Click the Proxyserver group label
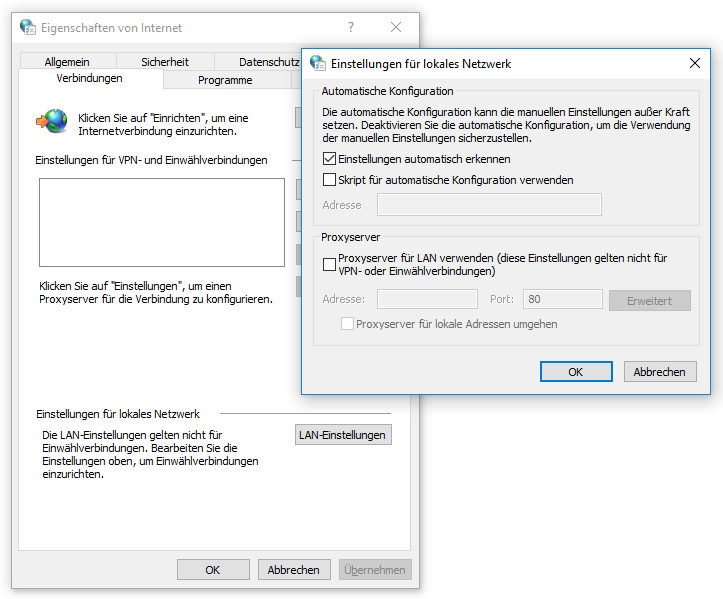 pyautogui.click(x=350, y=237)
